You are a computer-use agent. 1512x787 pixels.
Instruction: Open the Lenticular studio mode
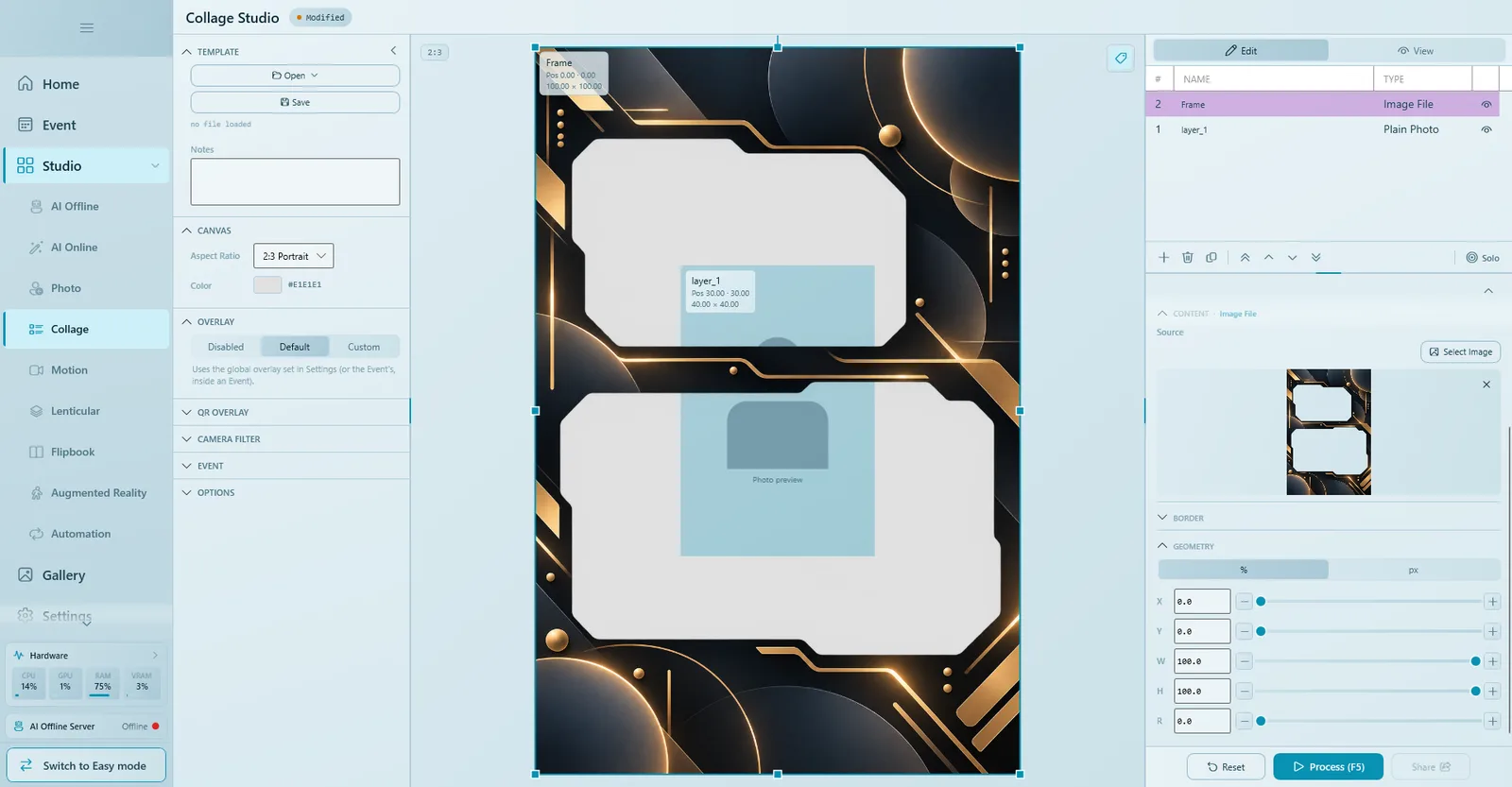86,411
